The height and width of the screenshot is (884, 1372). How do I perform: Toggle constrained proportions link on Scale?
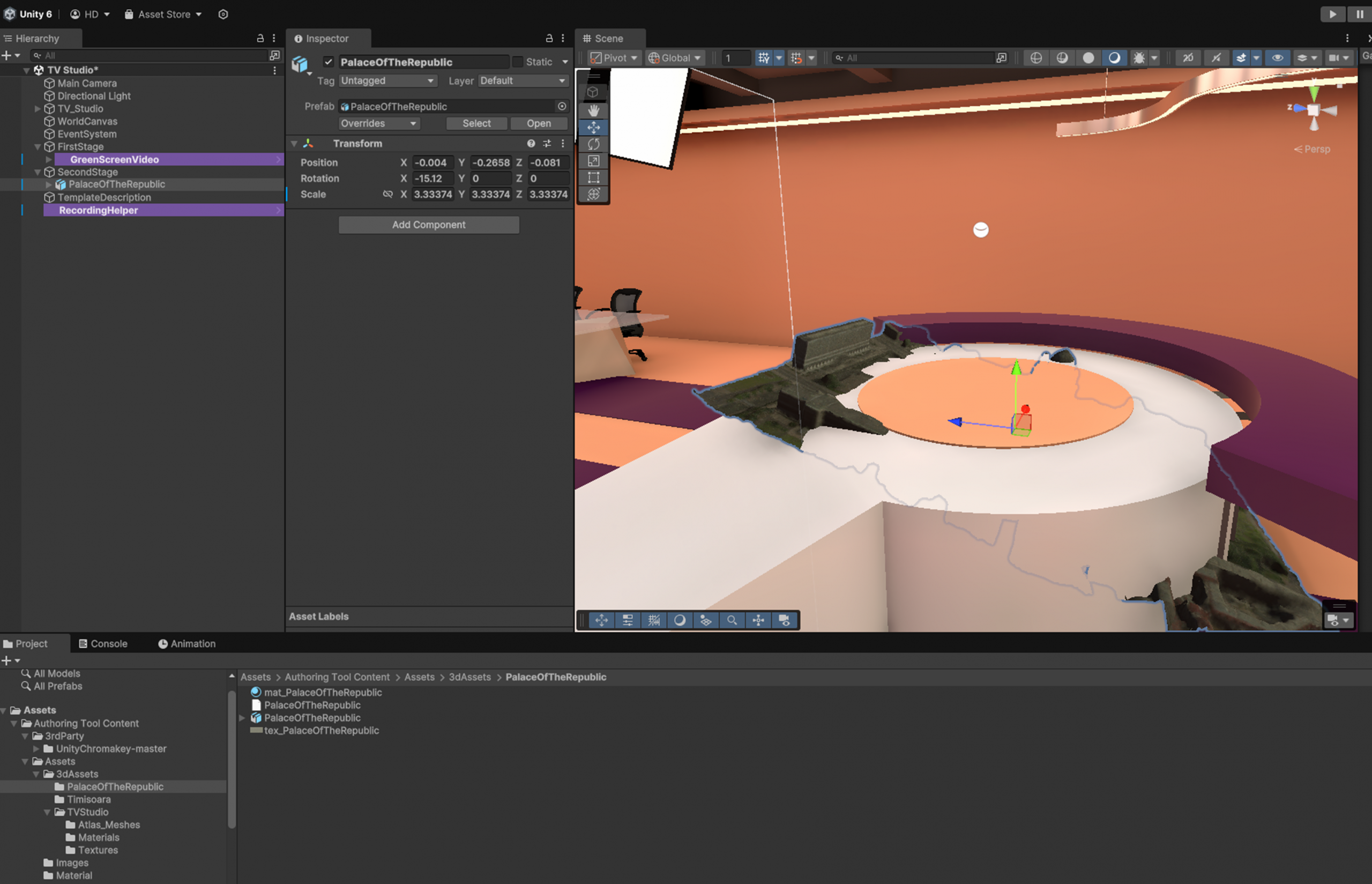coord(388,195)
